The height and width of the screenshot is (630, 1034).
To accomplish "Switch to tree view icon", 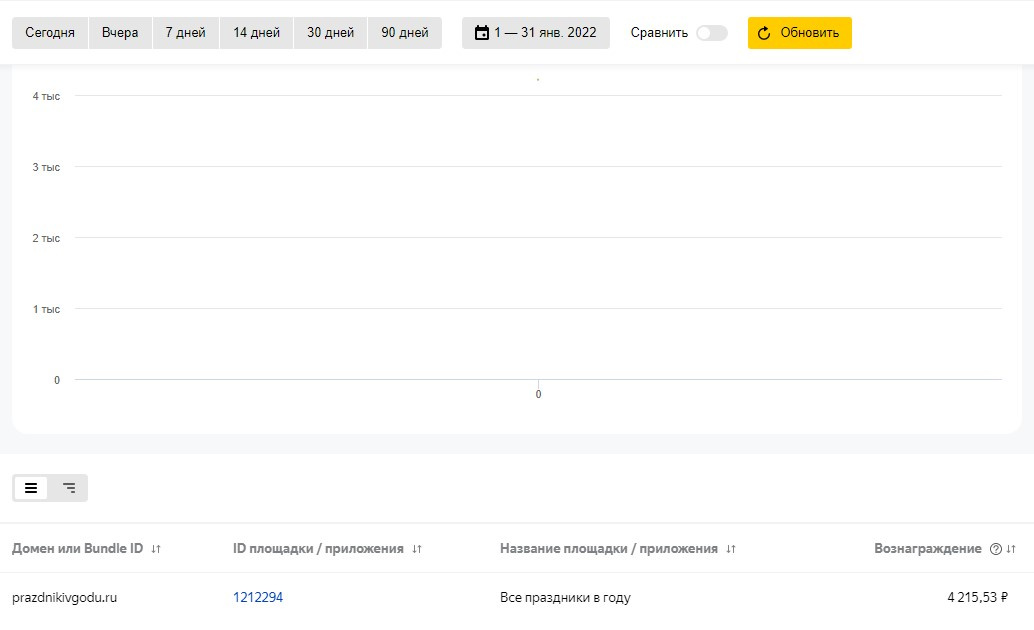I will click(69, 488).
